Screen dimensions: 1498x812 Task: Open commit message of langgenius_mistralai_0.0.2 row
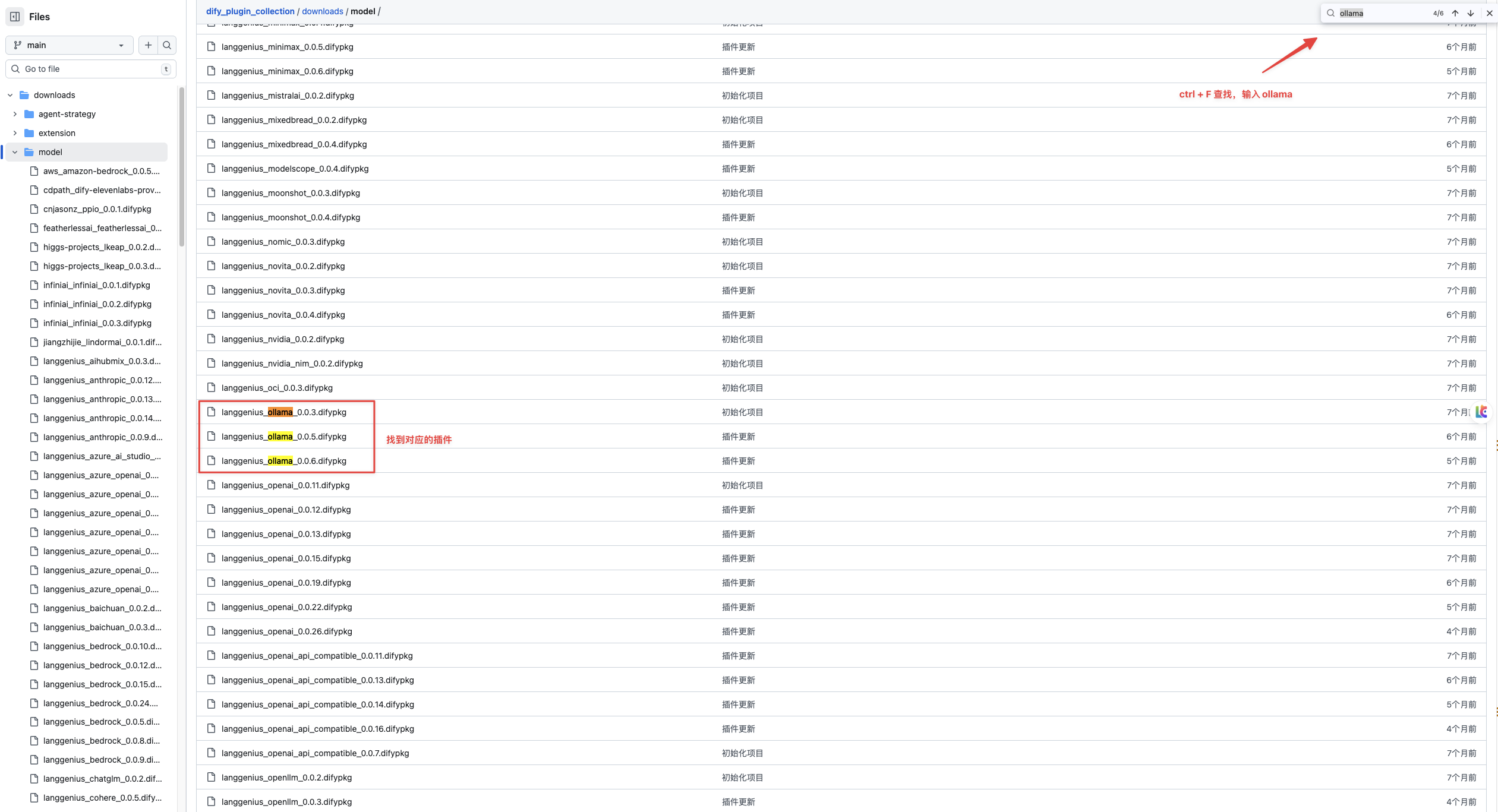pyautogui.click(x=743, y=96)
